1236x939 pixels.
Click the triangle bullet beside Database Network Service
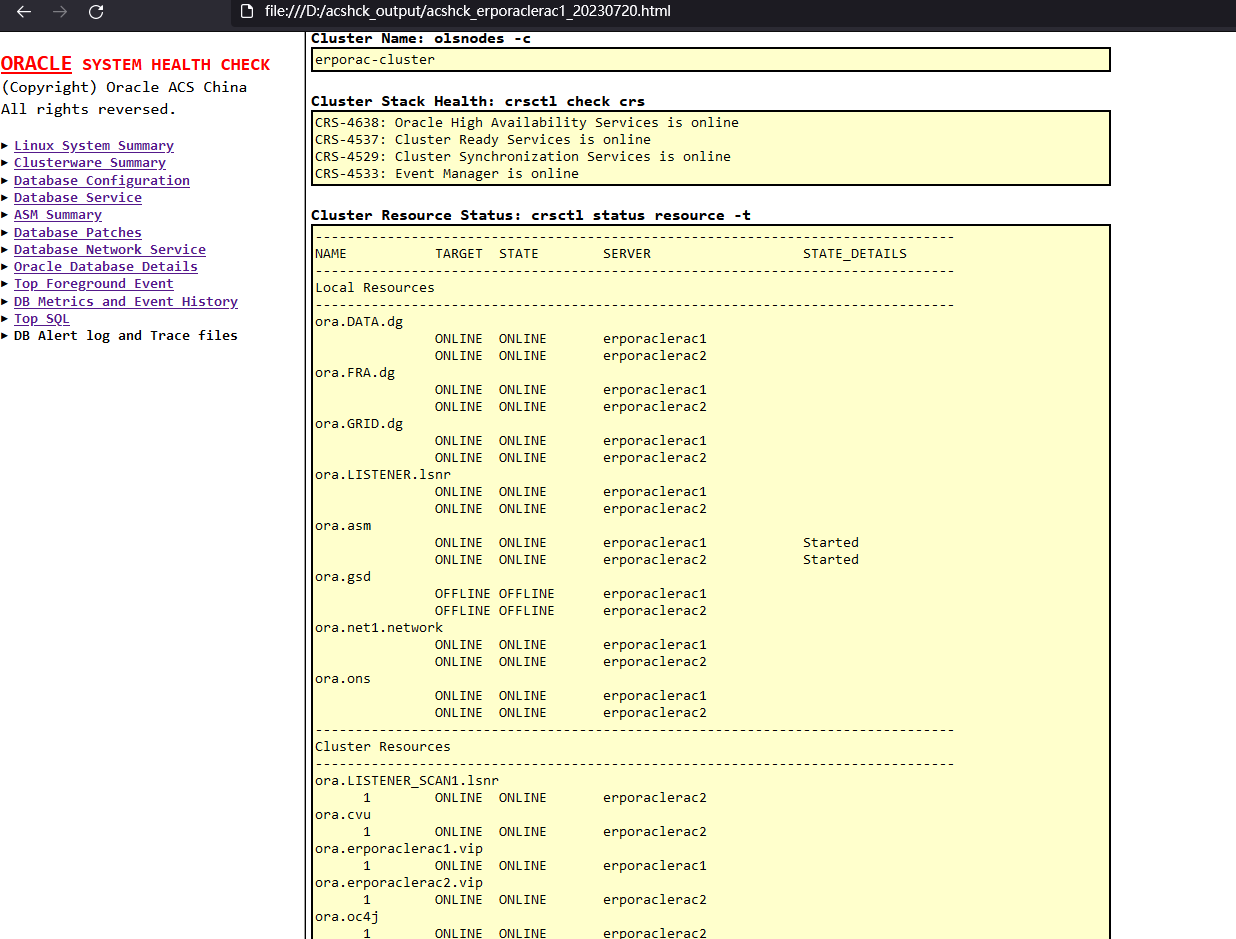pos(5,250)
